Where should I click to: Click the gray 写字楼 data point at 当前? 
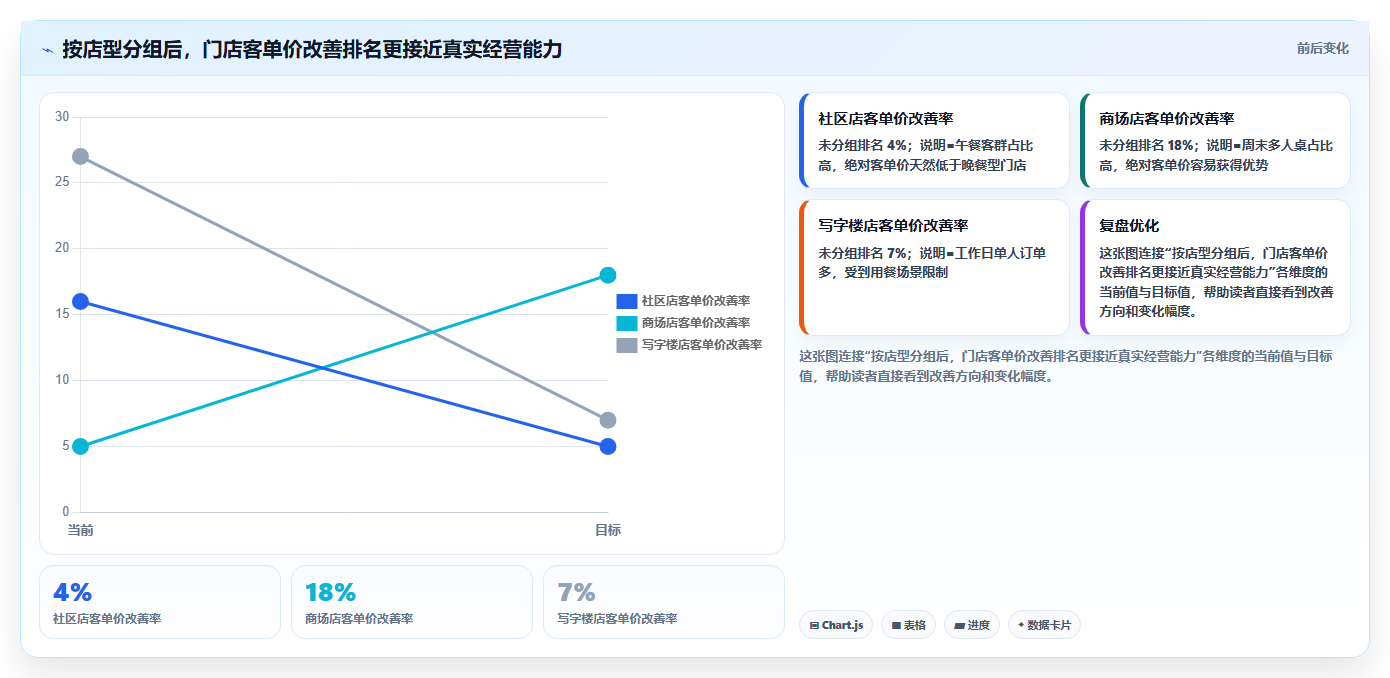80,157
